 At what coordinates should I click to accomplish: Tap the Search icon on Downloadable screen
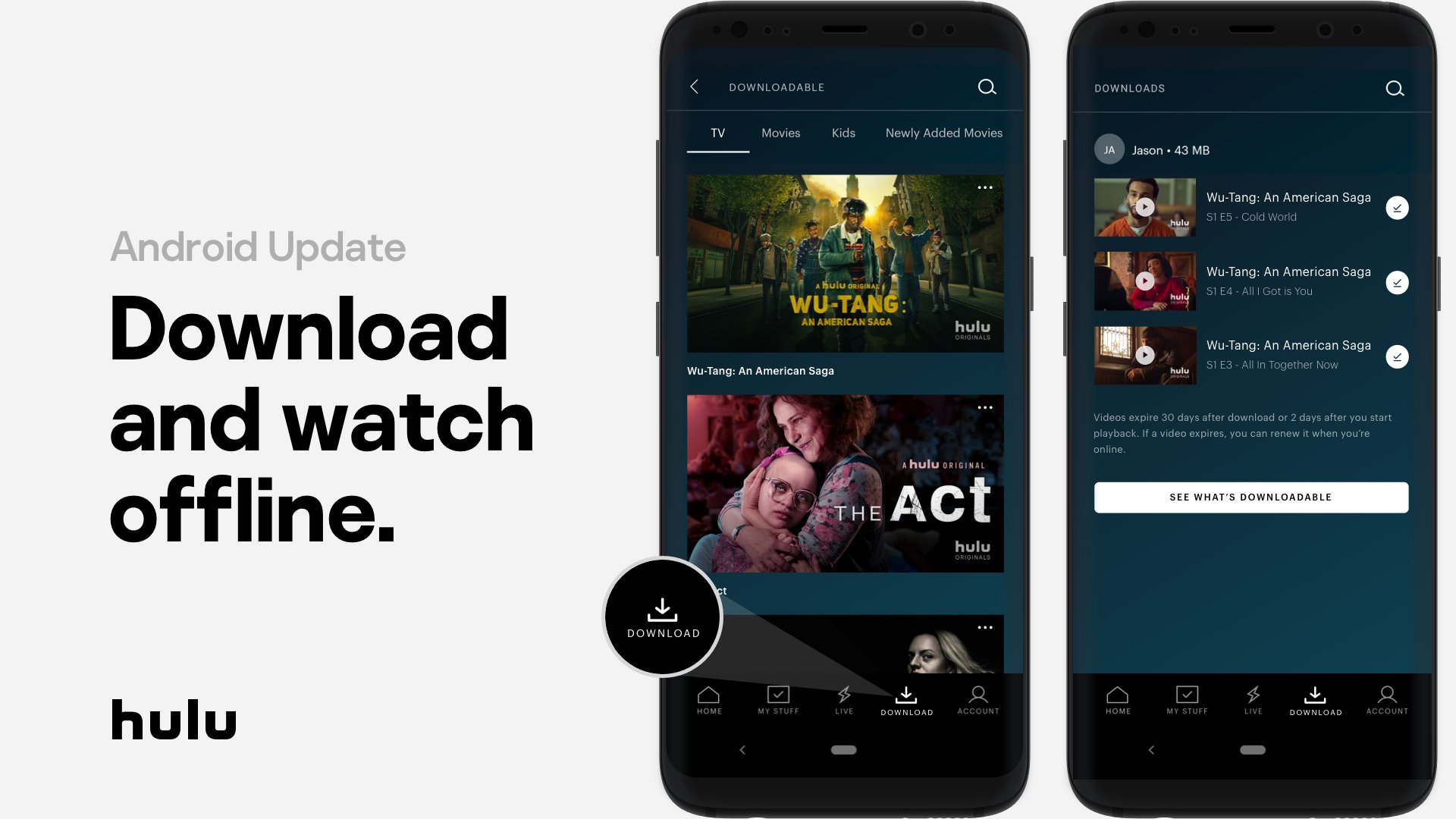(988, 87)
